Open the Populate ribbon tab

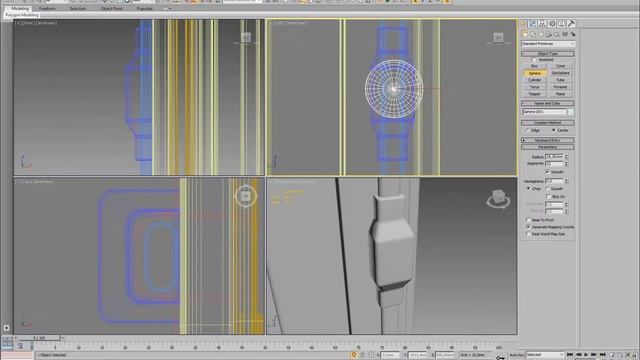(144, 9)
